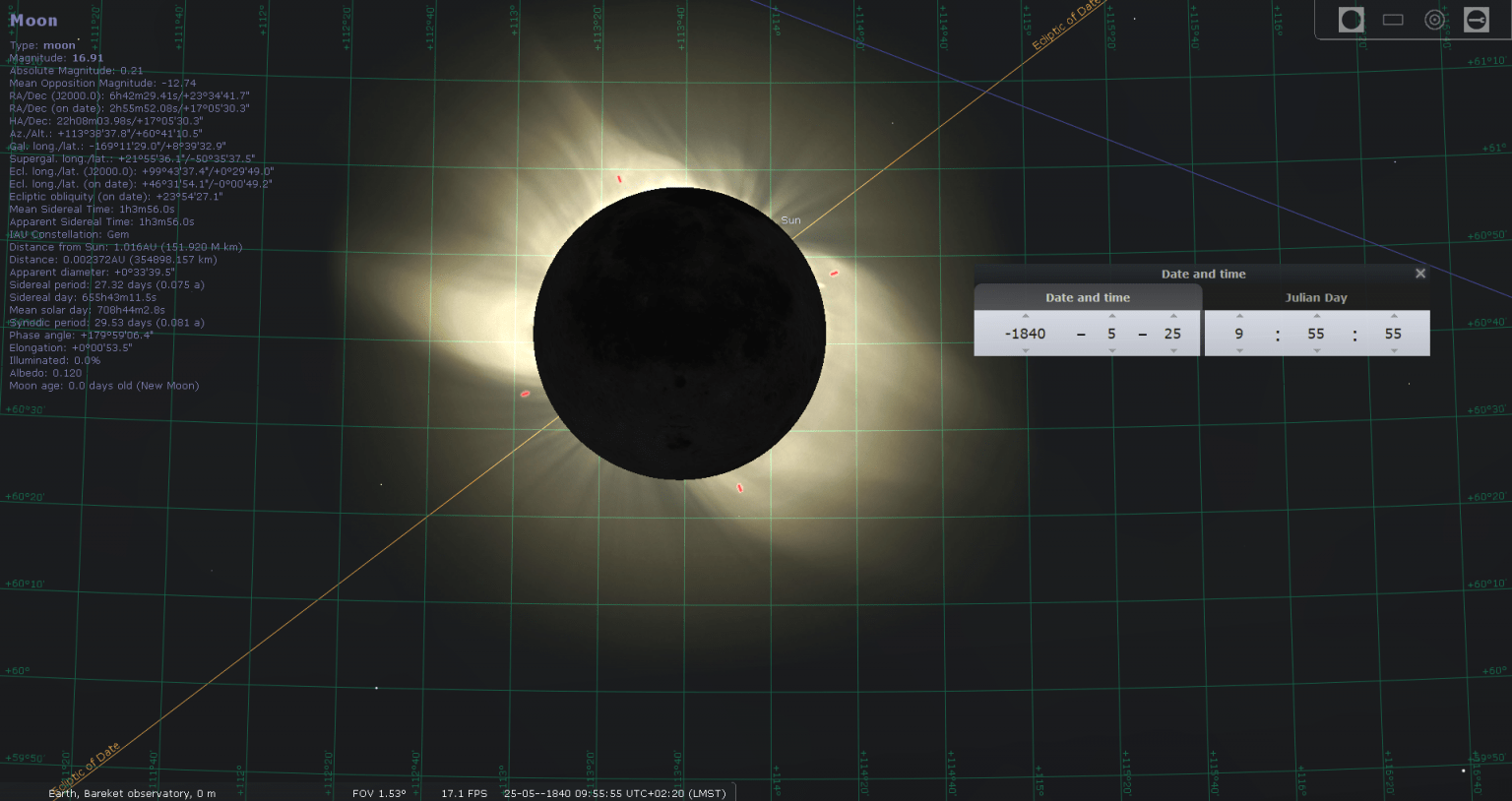Viewport: 1512px width, 801px height.
Task: Toggle the Oculars ocular view icon
Action: (x=1352, y=20)
